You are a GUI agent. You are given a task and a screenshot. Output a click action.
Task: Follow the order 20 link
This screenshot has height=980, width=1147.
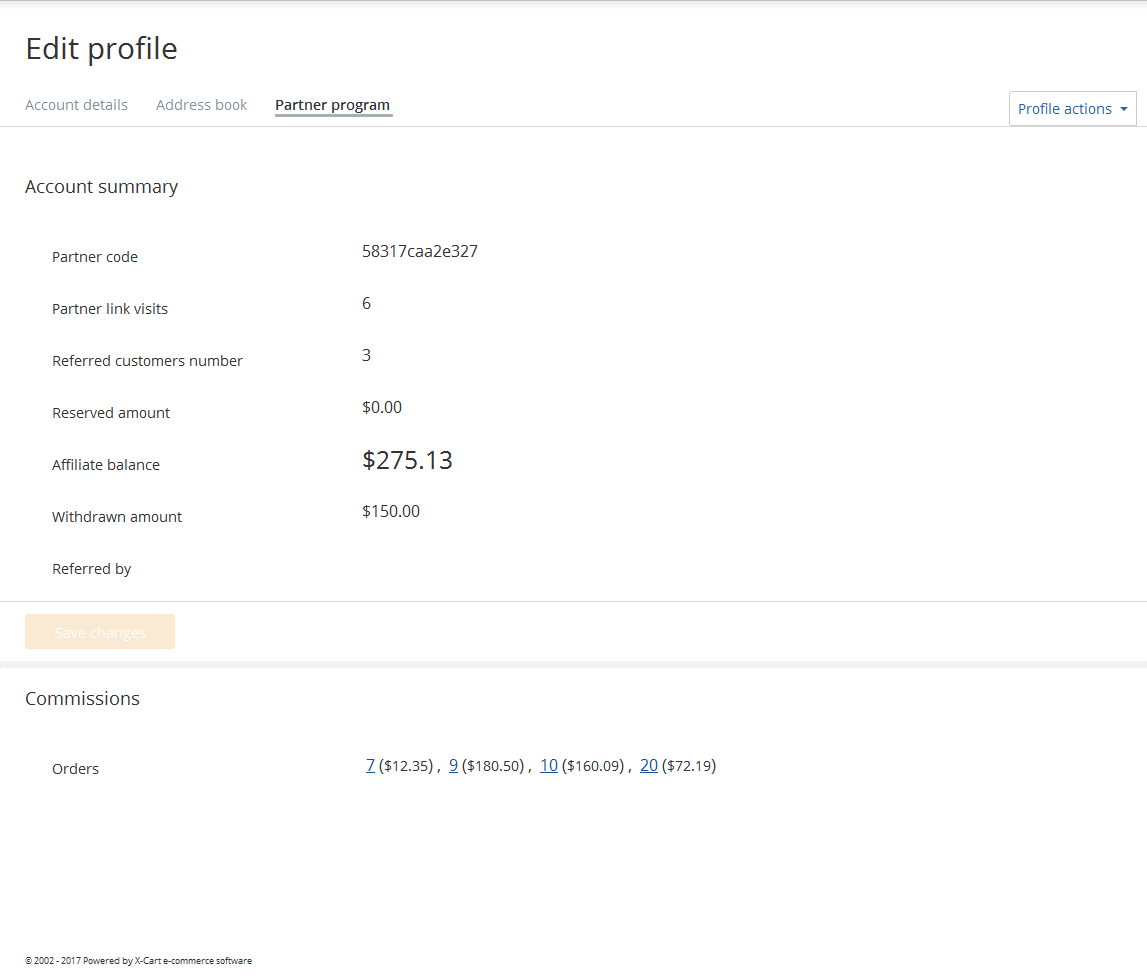tap(648, 766)
